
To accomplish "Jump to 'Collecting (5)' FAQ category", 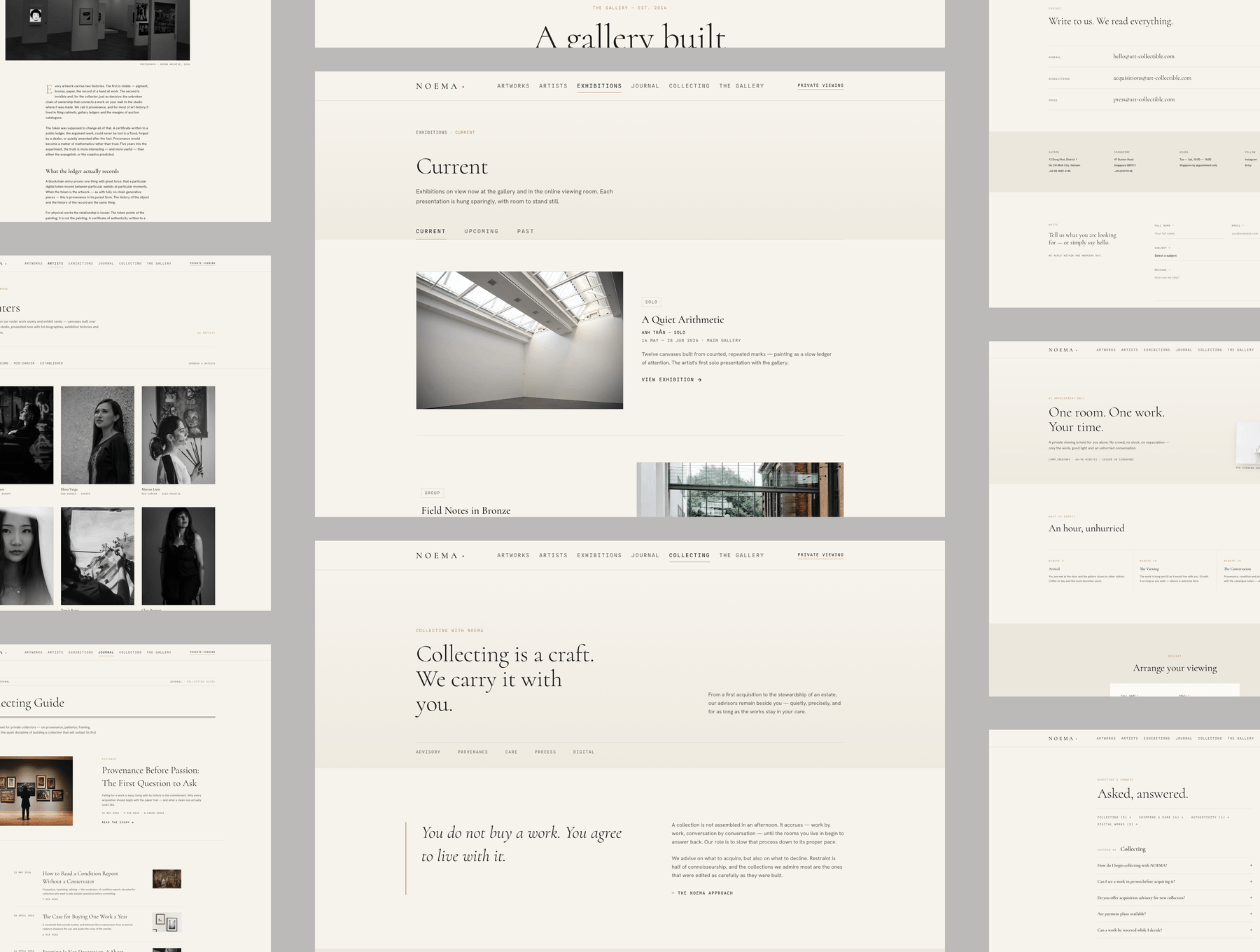I will (x=1114, y=817).
